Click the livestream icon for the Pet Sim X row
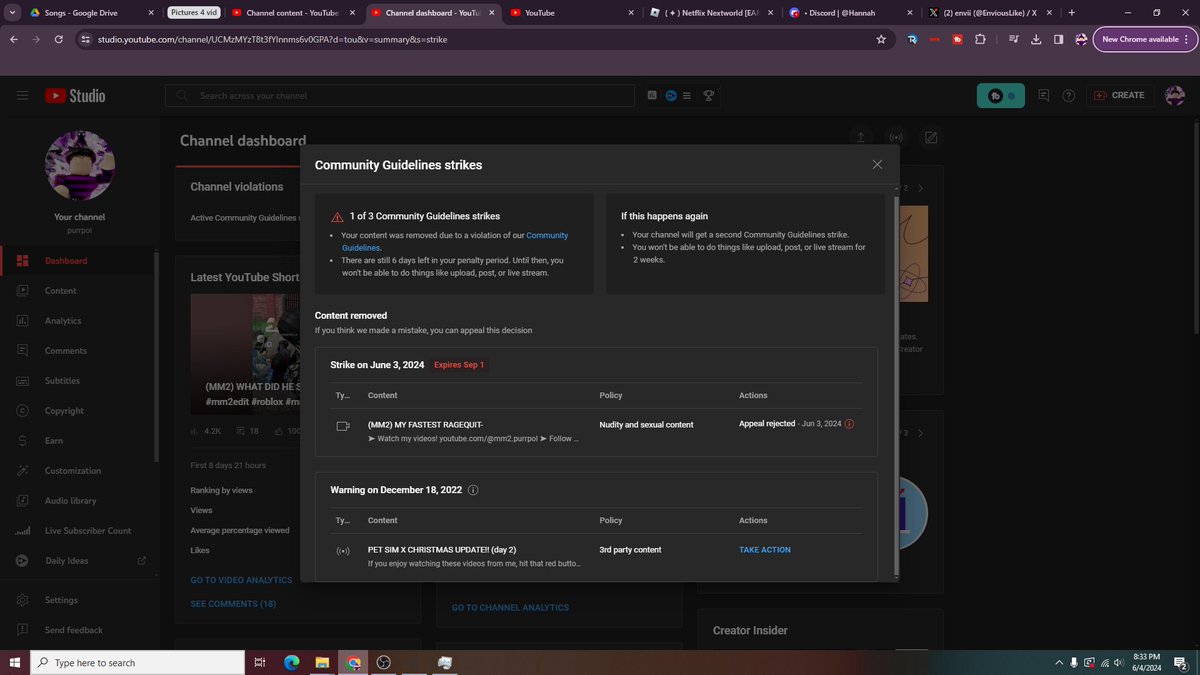This screenshot has height=675, width=1200. (x=343, y=551)
